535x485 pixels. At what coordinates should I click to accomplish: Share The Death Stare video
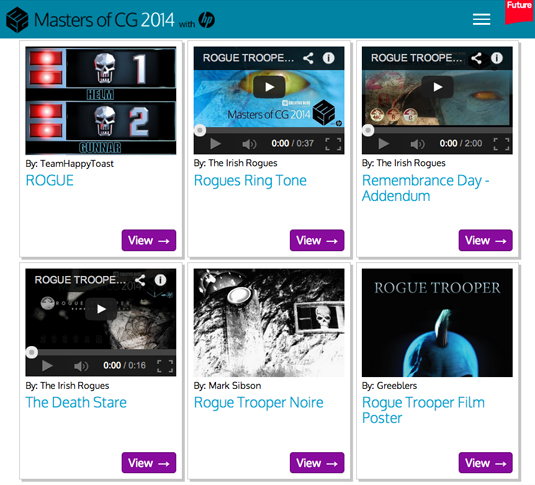[x=140, y=280]
